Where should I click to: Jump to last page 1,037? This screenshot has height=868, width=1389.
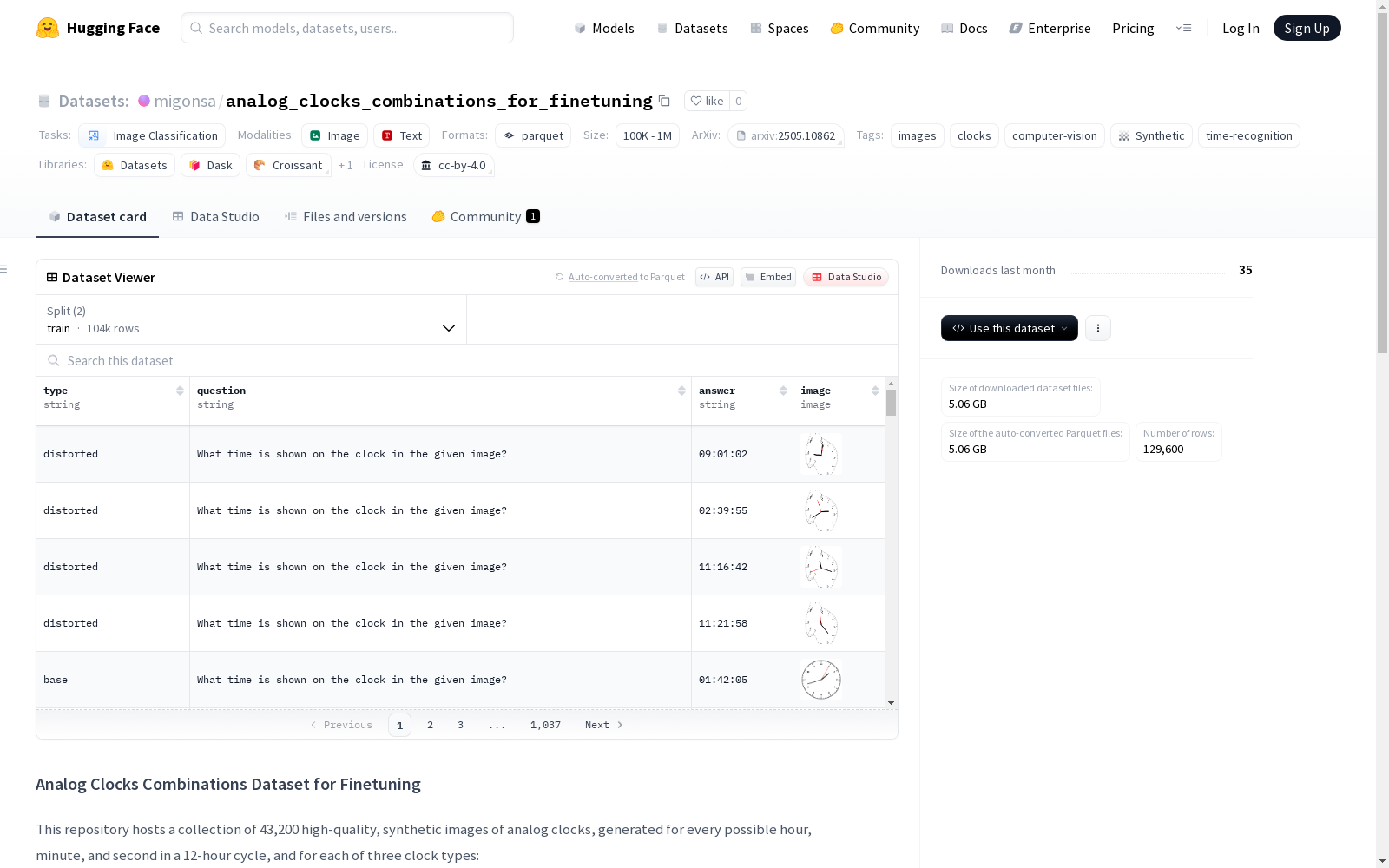point(545,725)
